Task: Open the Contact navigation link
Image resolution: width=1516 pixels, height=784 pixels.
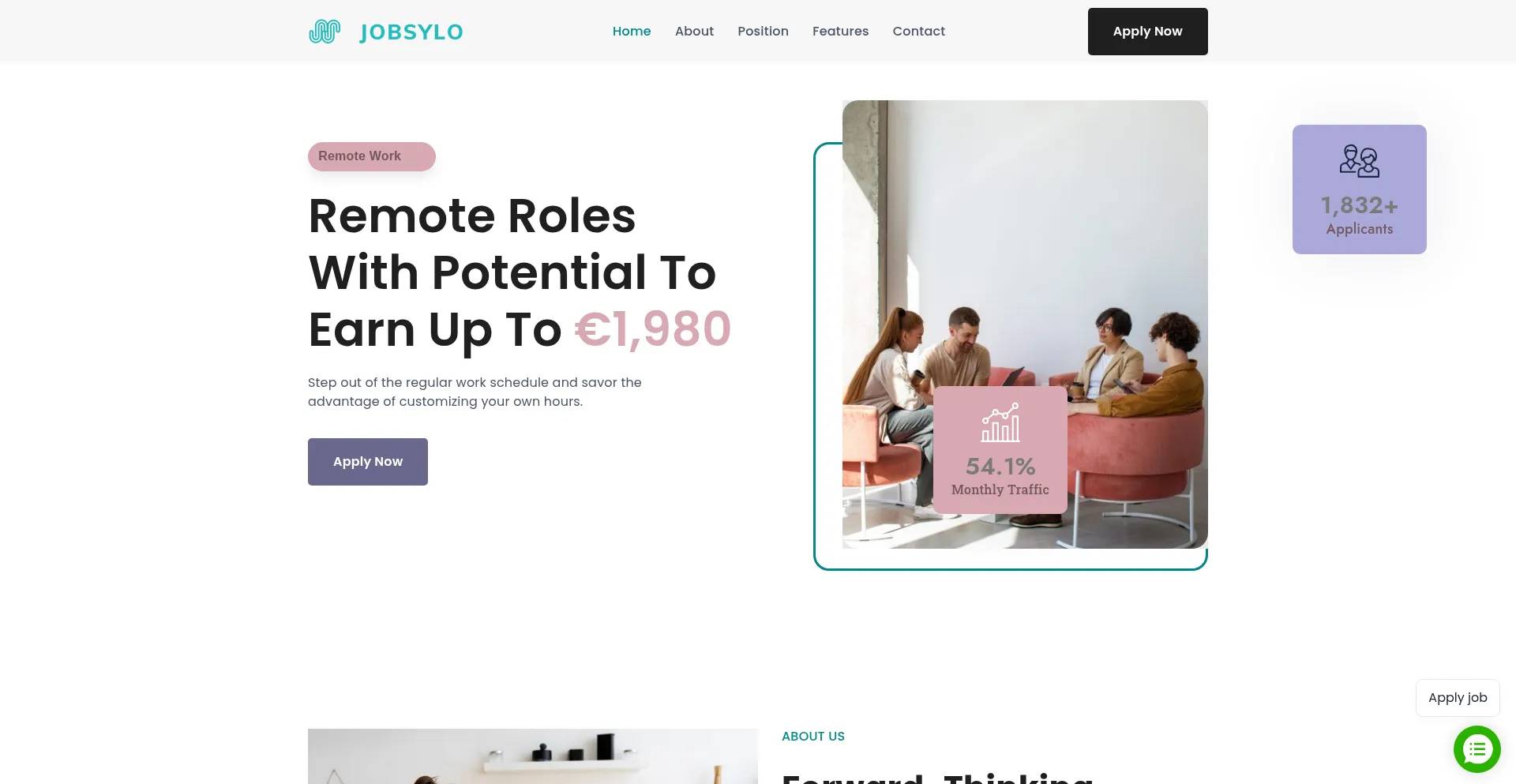Action: [x=918, y=32]
